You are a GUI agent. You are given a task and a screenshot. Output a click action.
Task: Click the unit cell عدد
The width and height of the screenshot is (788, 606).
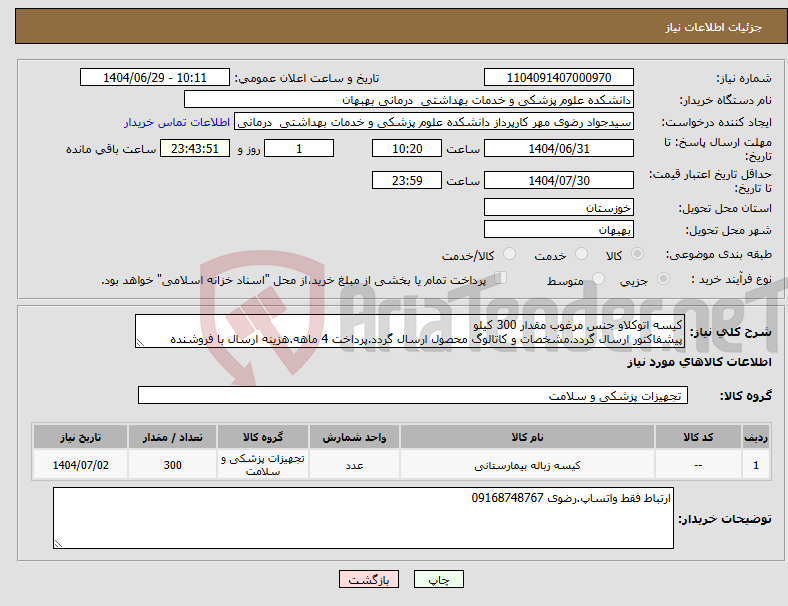tap(354, 465)
